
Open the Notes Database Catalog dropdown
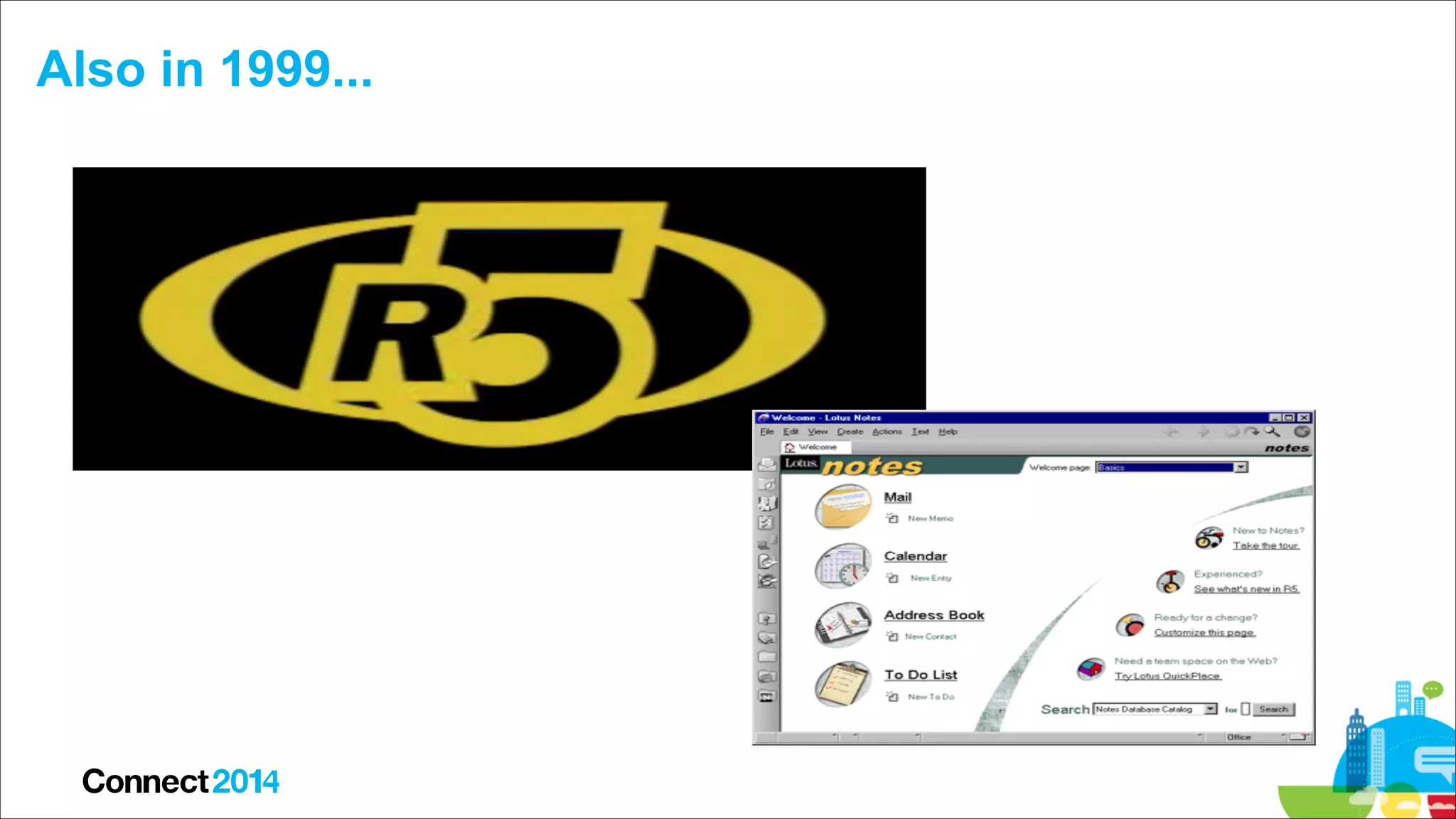tap(1210, 709)
